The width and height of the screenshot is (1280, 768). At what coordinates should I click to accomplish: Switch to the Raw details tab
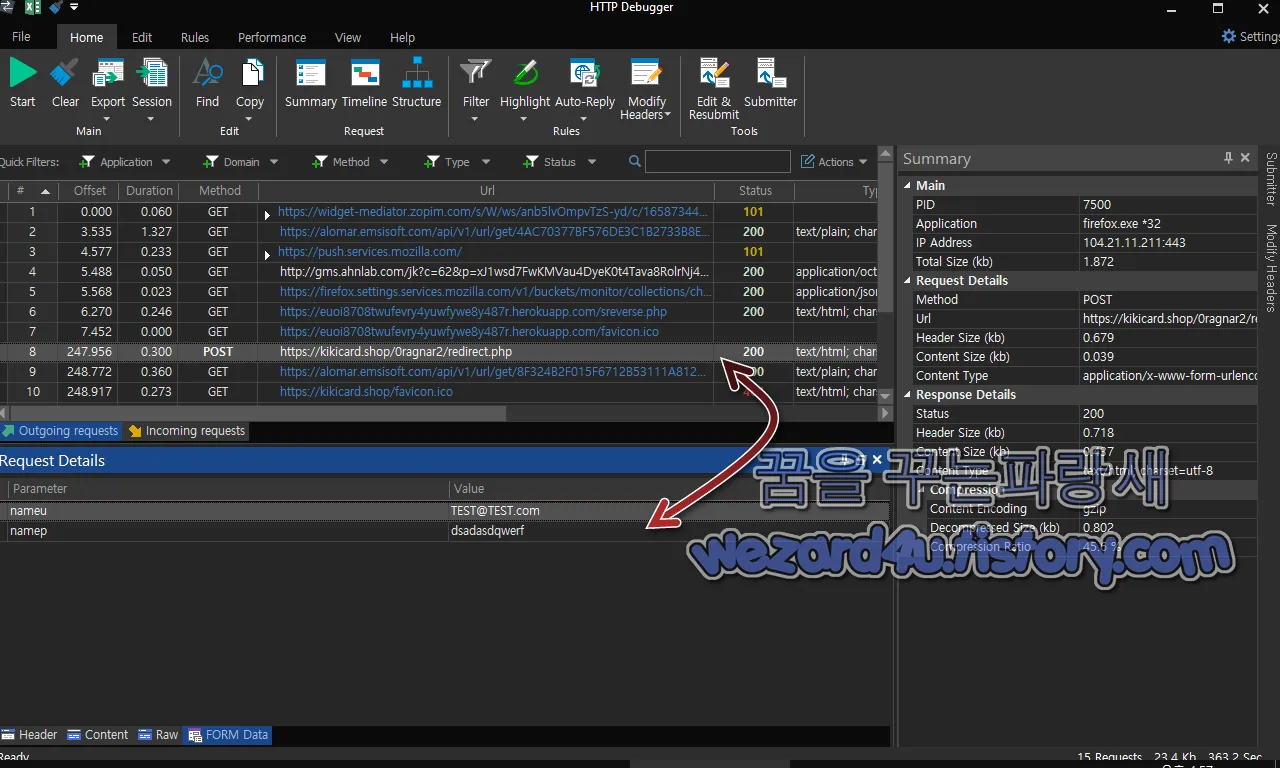[x=158, y=734]
